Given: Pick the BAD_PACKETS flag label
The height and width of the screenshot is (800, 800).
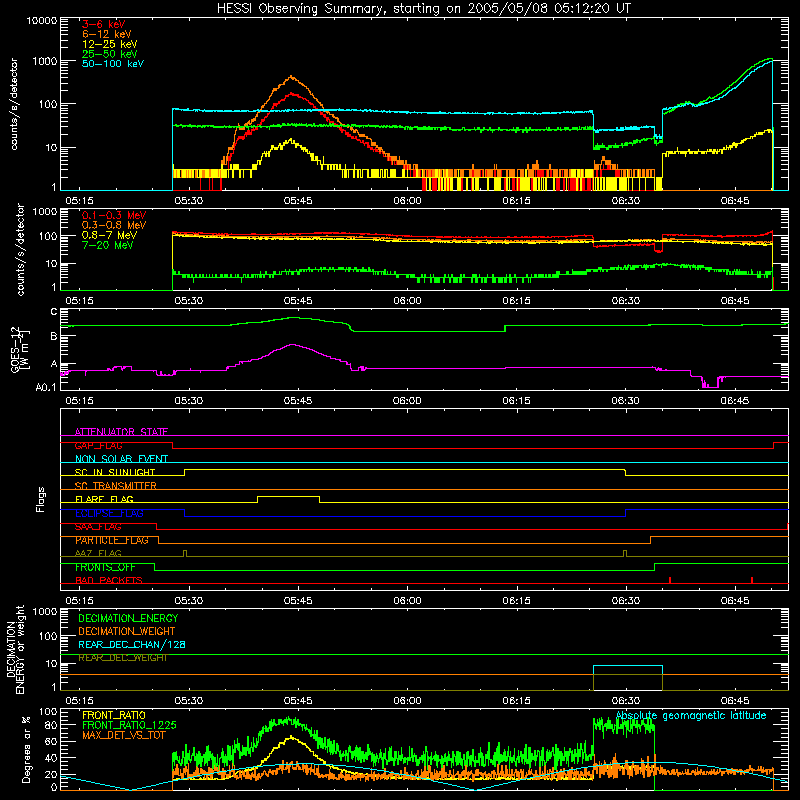Looking at the screenshot, I should [109, 580].
